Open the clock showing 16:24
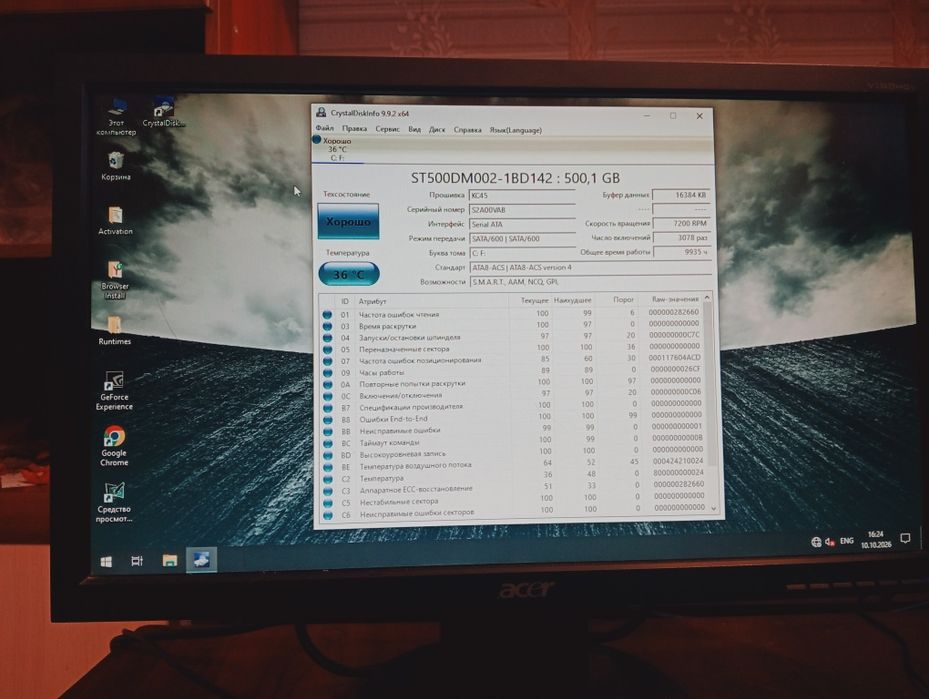The width and height of the screenshot is (929, 699). click(x=876, y=539)
